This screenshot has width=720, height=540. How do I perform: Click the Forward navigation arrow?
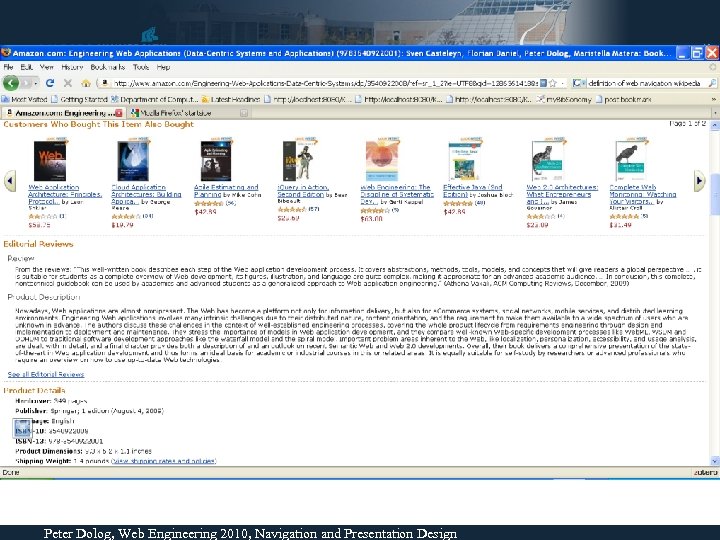pyautogui.click(x=27, y=83)
